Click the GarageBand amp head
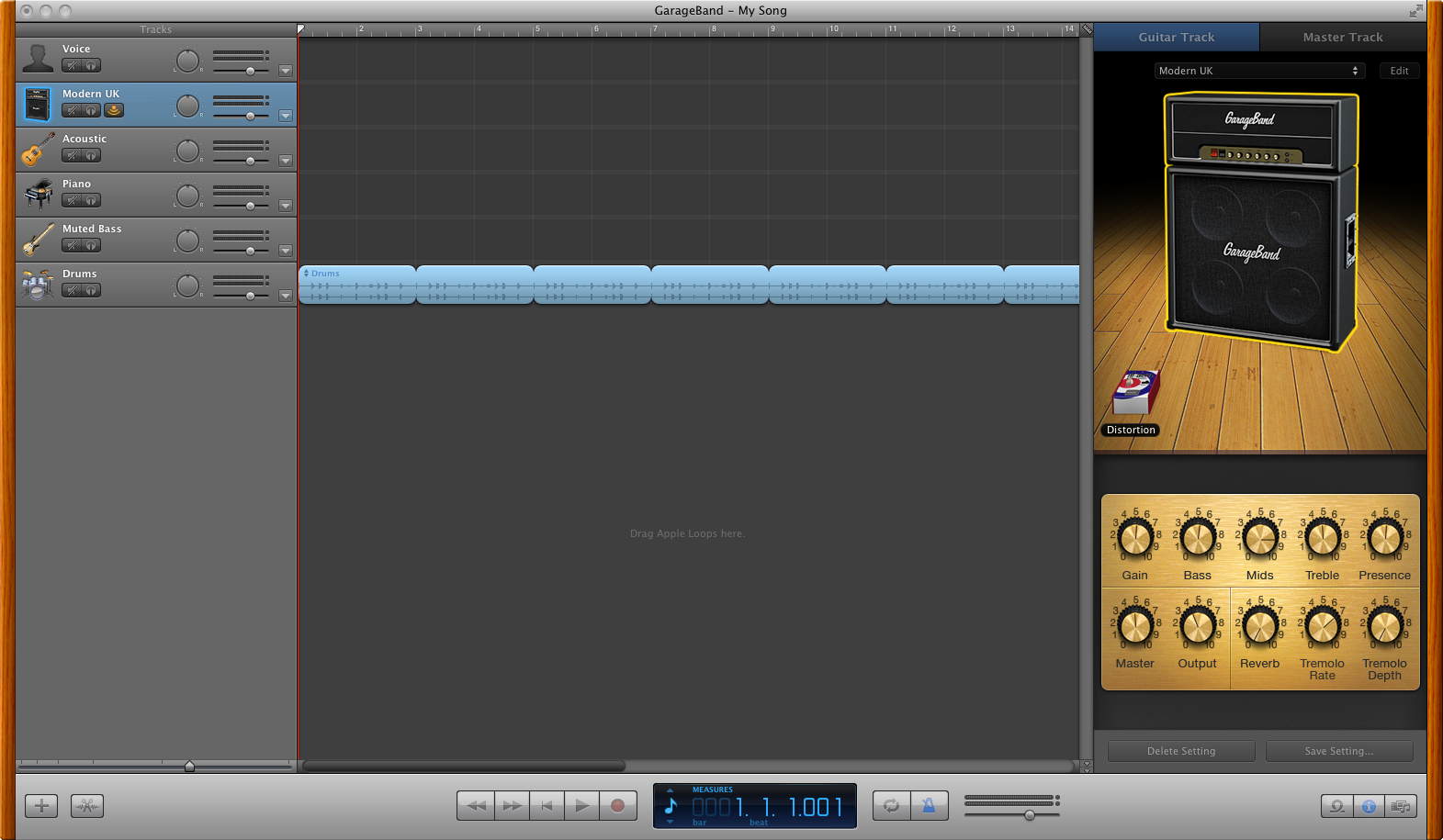Viewport: 1443px width, 840px height. (1260, 131)
